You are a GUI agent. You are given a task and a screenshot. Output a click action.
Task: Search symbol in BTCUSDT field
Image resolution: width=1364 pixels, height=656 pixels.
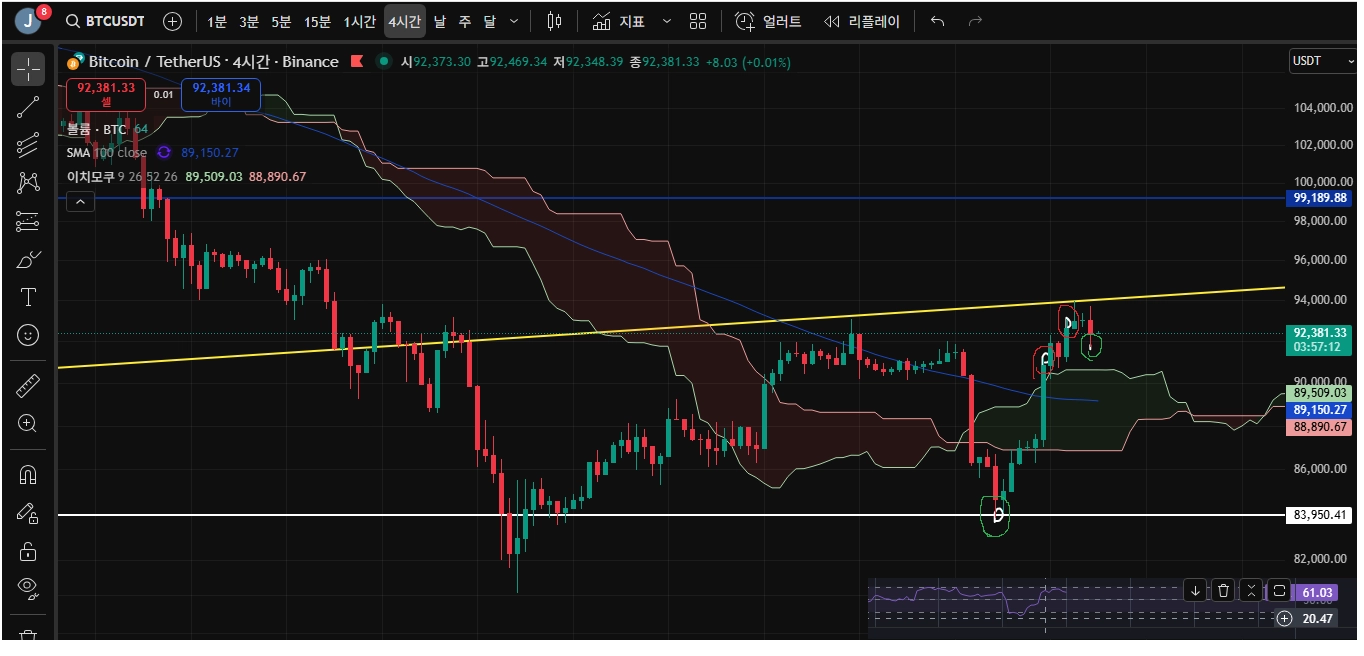pyautogui.click(x=105, y=21)
